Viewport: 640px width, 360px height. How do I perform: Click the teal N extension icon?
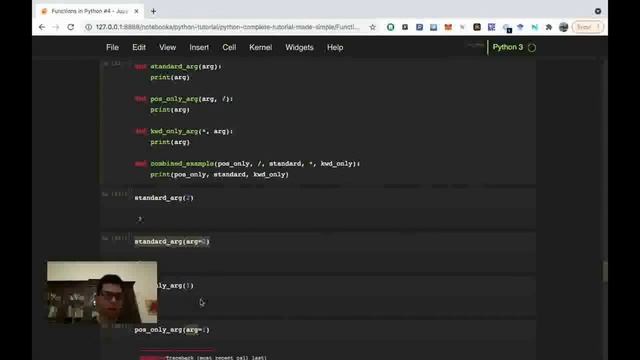coord(534,27)
